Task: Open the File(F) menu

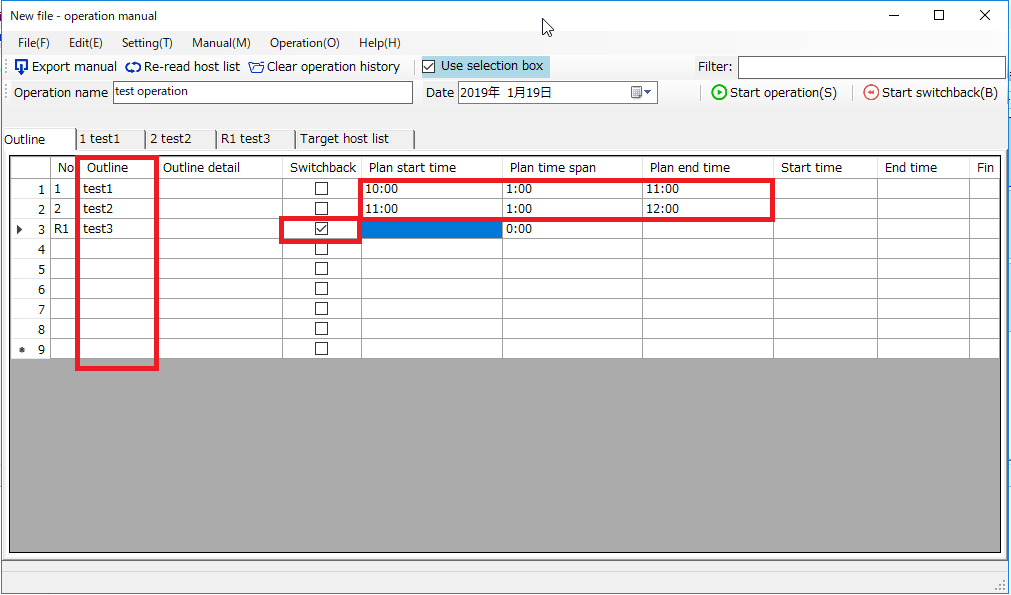Action: pos(33,43)
